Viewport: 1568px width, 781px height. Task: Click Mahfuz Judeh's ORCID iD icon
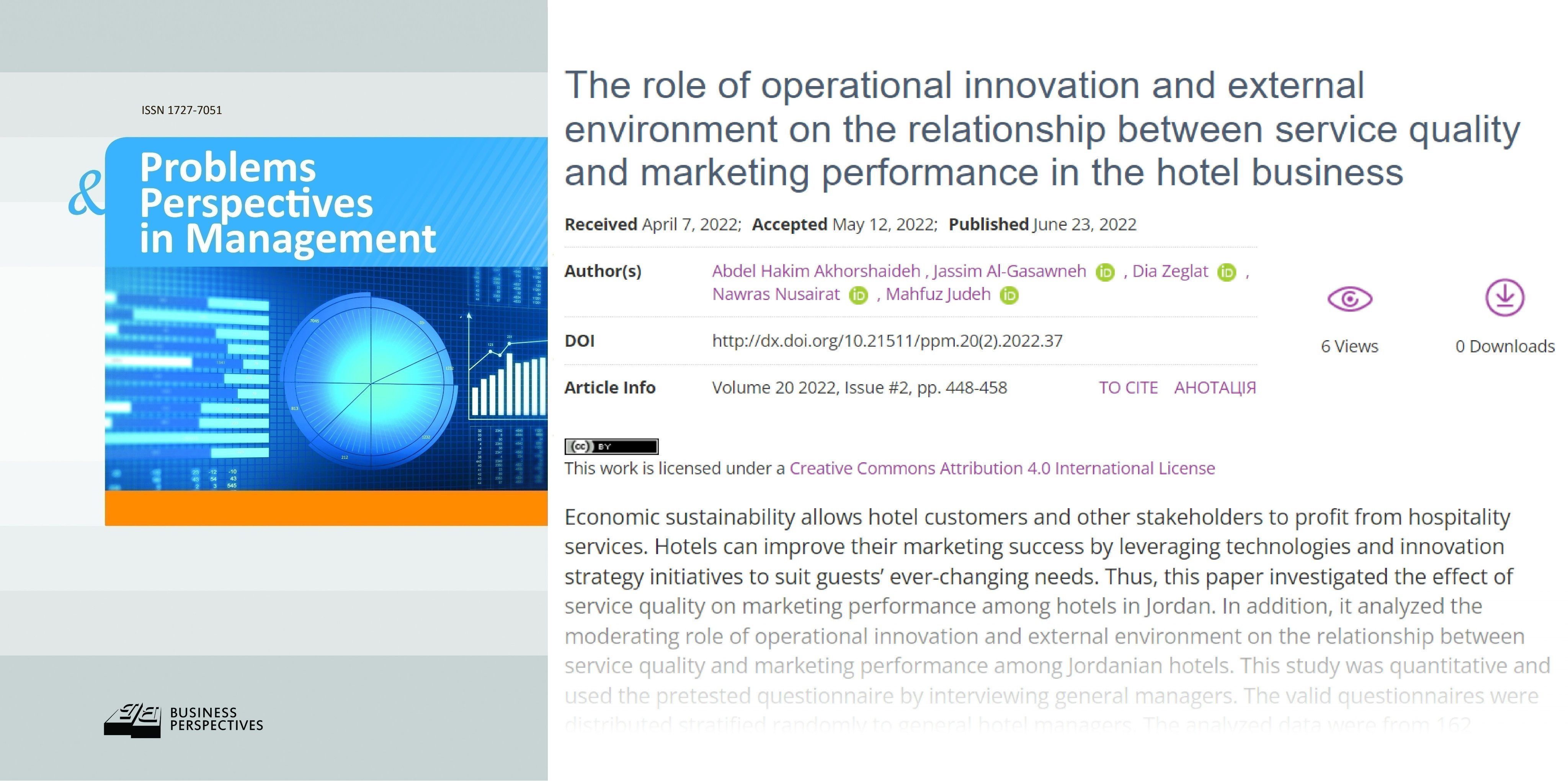pos(1009,295)
